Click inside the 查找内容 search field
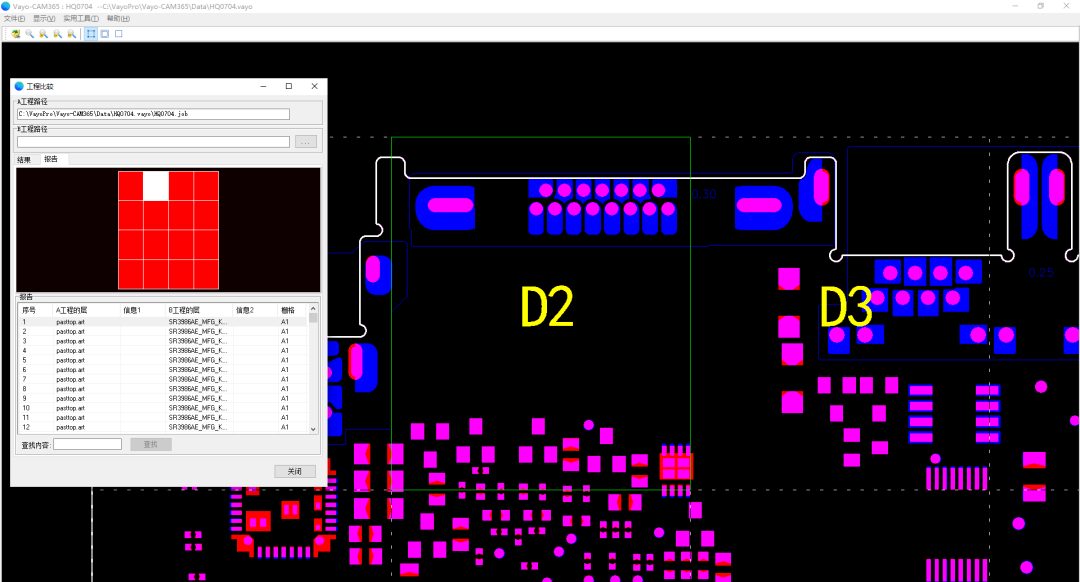 coord(87,444)
